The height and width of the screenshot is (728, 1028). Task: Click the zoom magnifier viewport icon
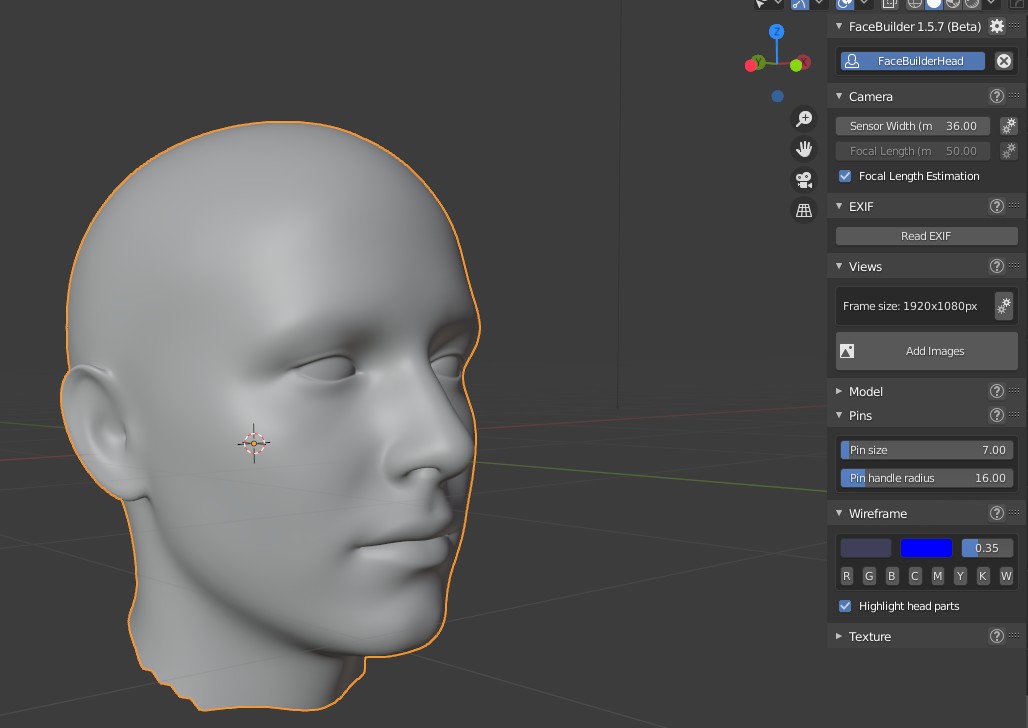click(804, 119)
